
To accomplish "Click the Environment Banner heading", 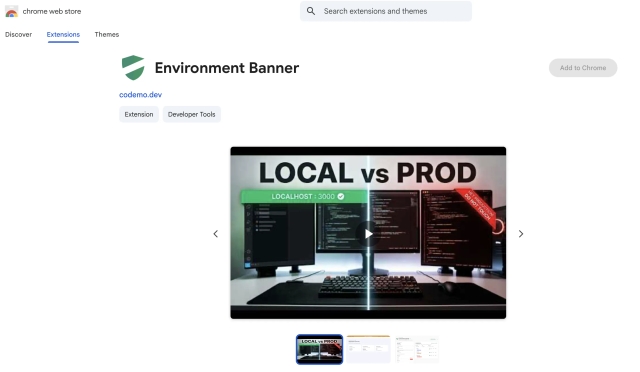I will tap(227, 68).
